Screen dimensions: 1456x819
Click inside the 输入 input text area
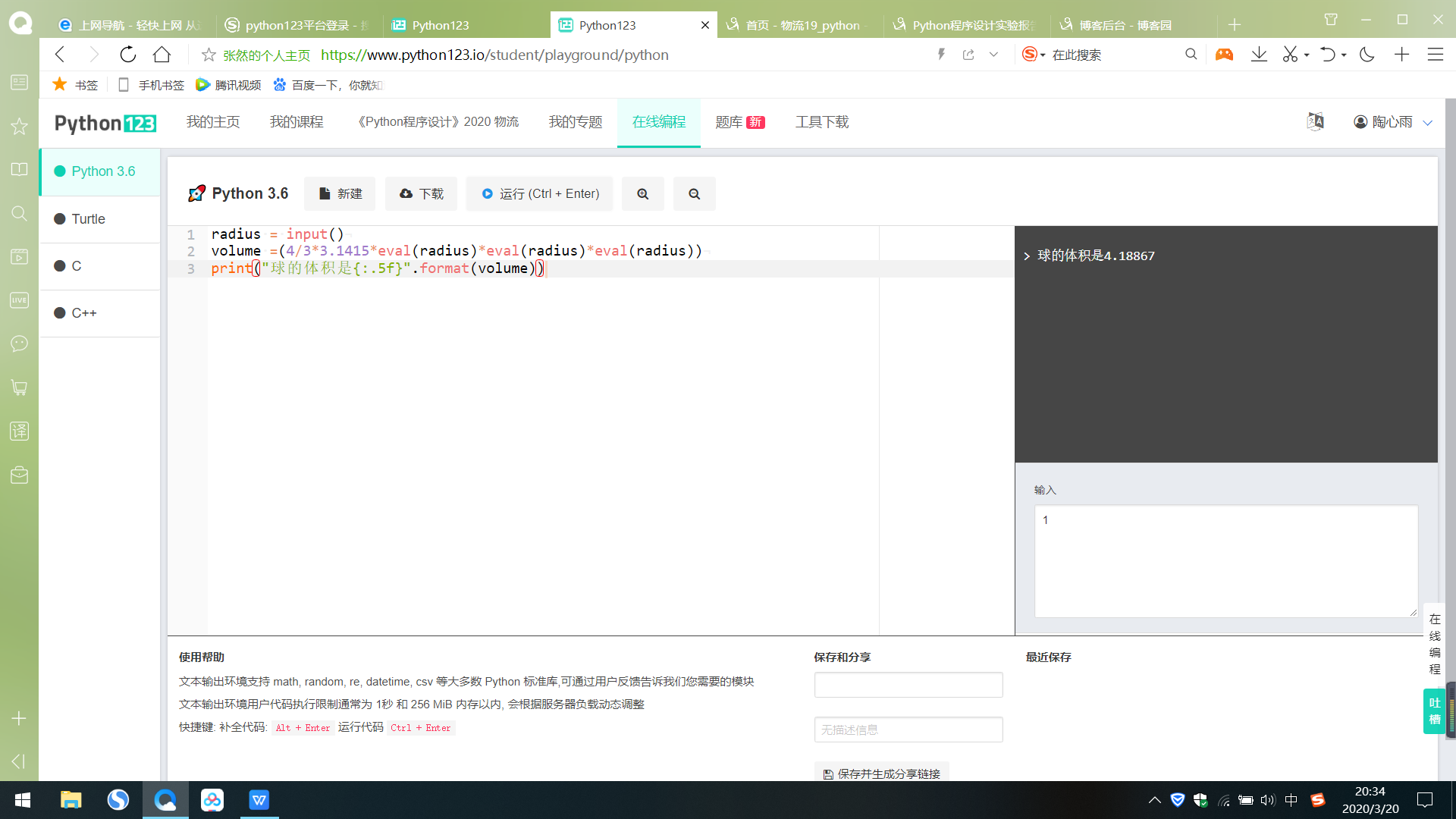(1225, 561)
